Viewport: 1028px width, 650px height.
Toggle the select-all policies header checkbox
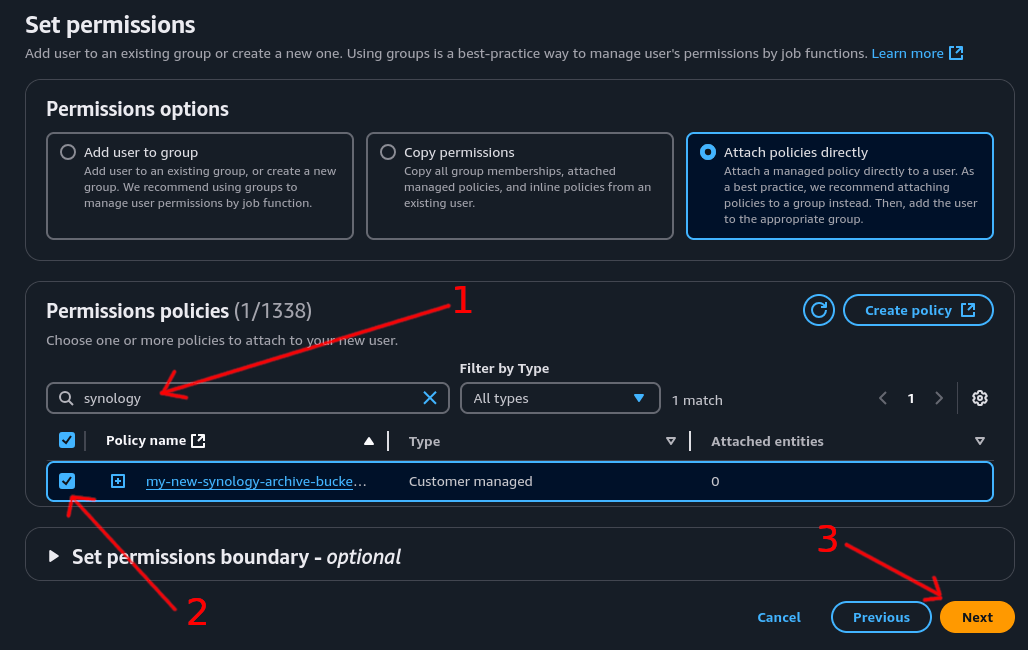click(x=67, y=440)
